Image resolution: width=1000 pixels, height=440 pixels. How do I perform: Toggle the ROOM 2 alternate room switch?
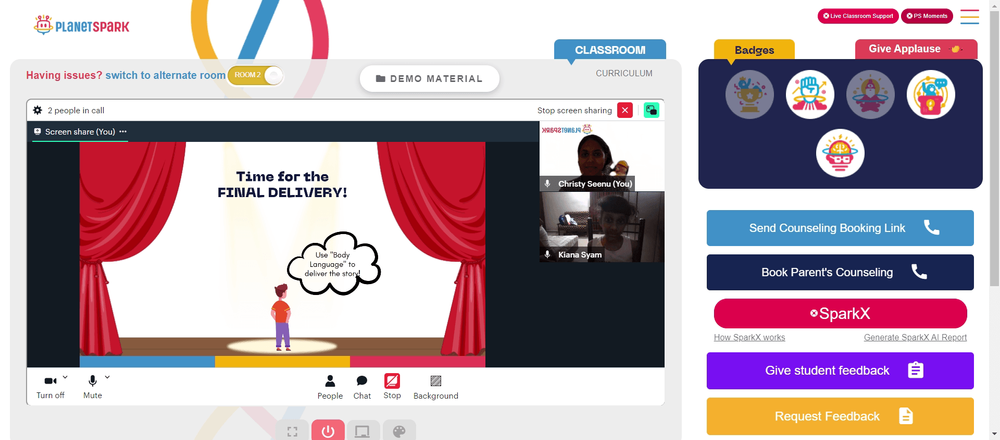pyautogui.click(x=255, y=75)
